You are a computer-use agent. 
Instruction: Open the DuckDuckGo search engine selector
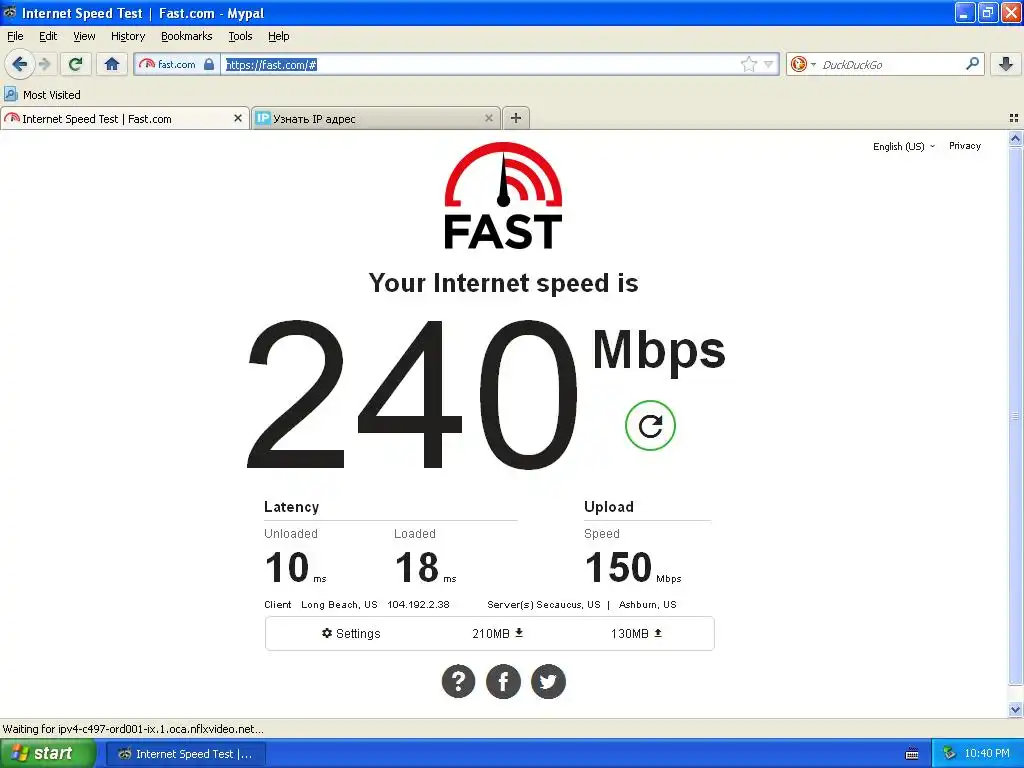803,64
